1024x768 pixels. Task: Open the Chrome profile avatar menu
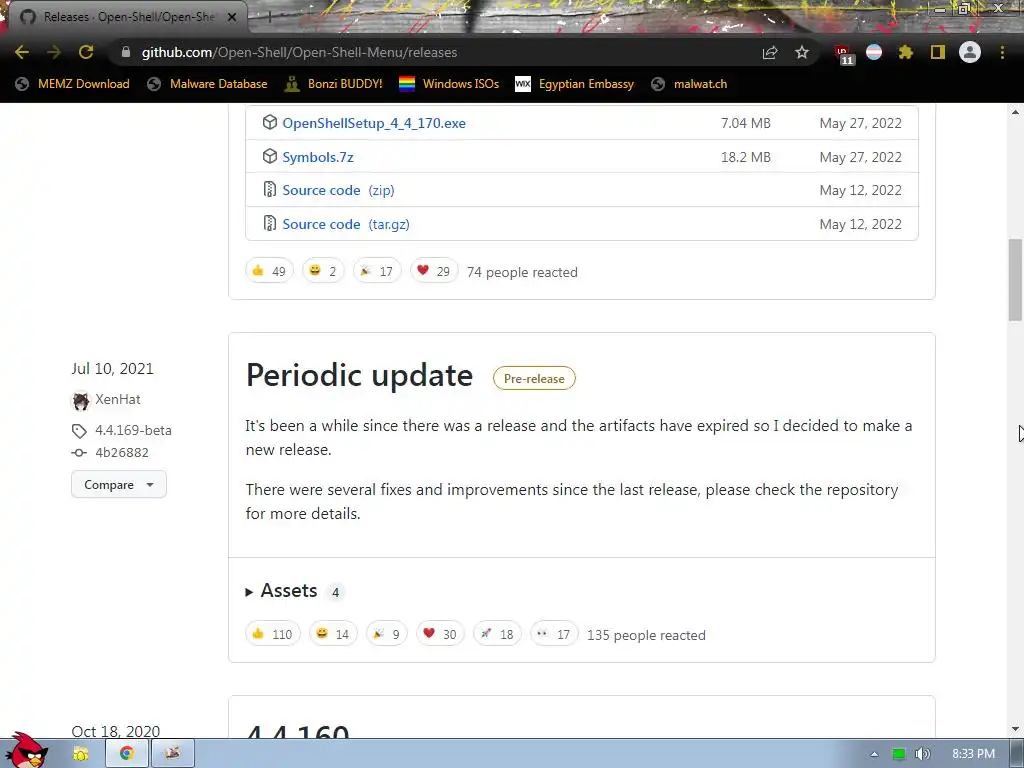[x=970, y=52]
